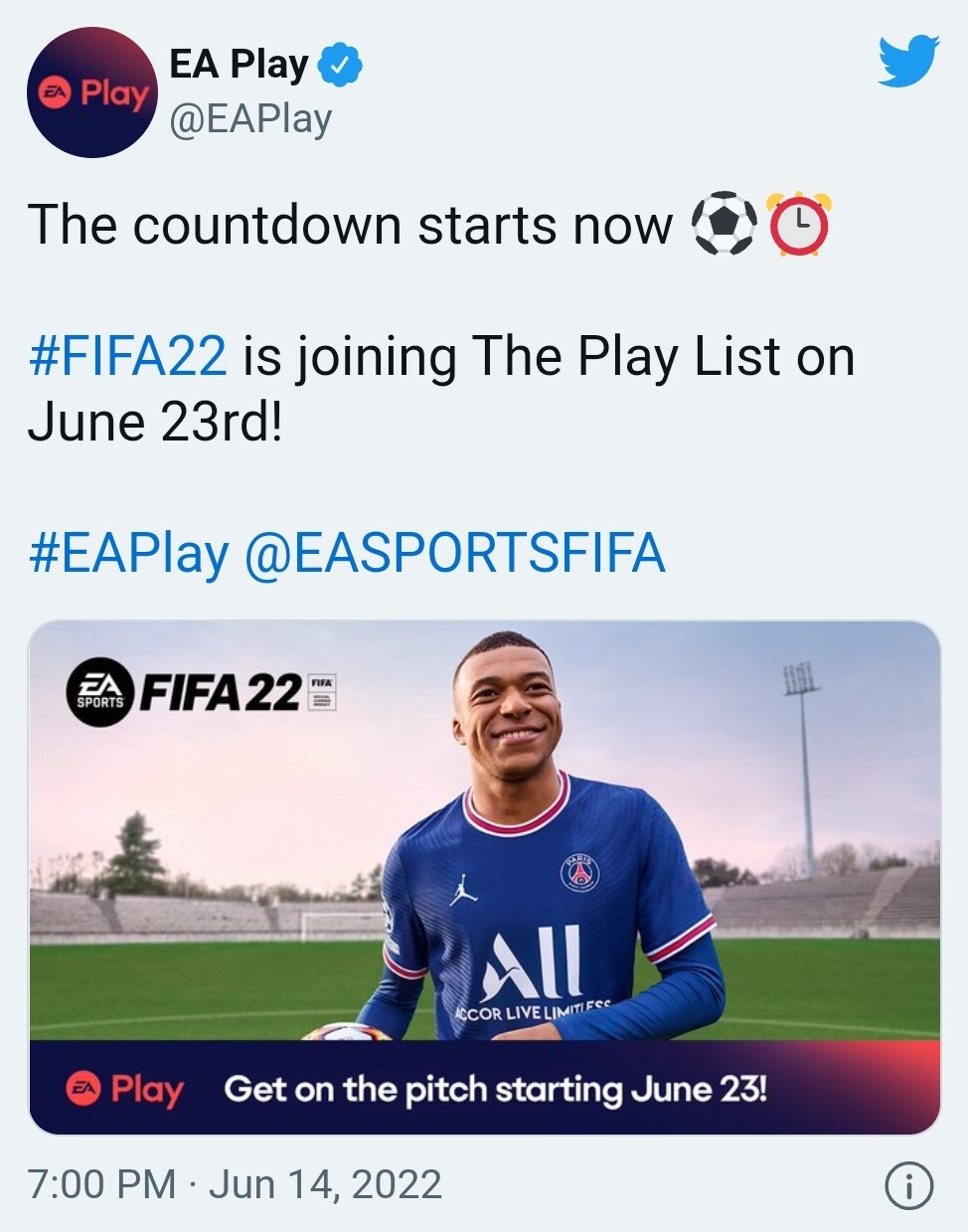Open the #FIFA22 hashtag
The image size is (968, 1232).
pyautogui.click(x=128, y=356)
